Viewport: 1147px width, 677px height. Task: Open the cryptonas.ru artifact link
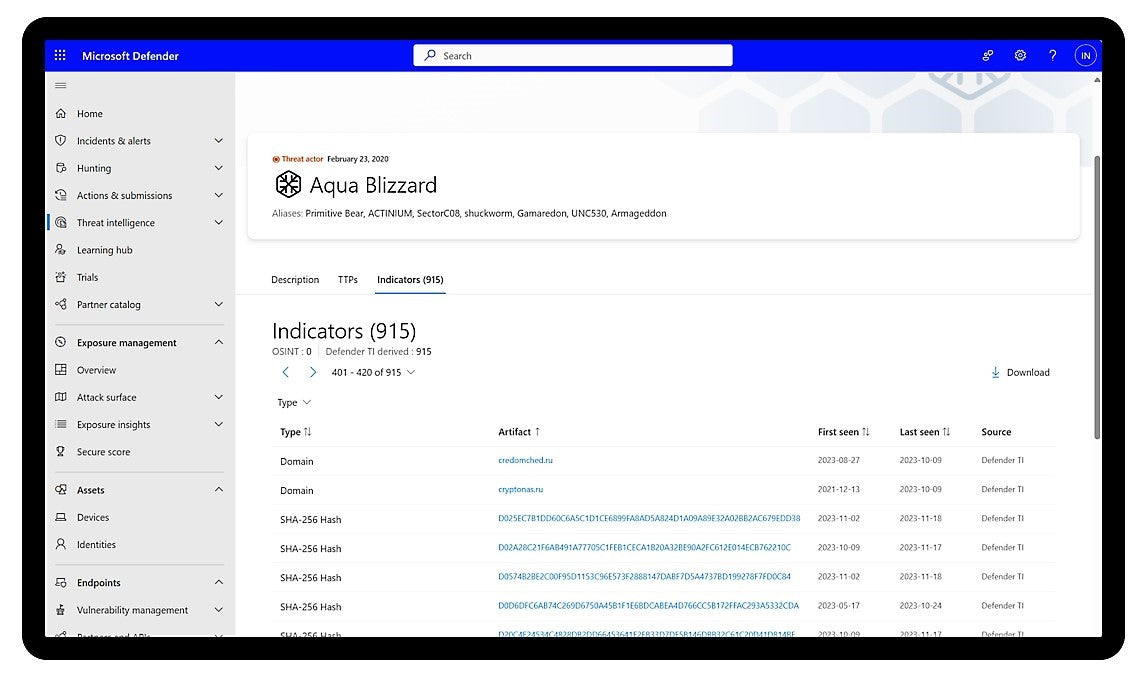(520, 489)
